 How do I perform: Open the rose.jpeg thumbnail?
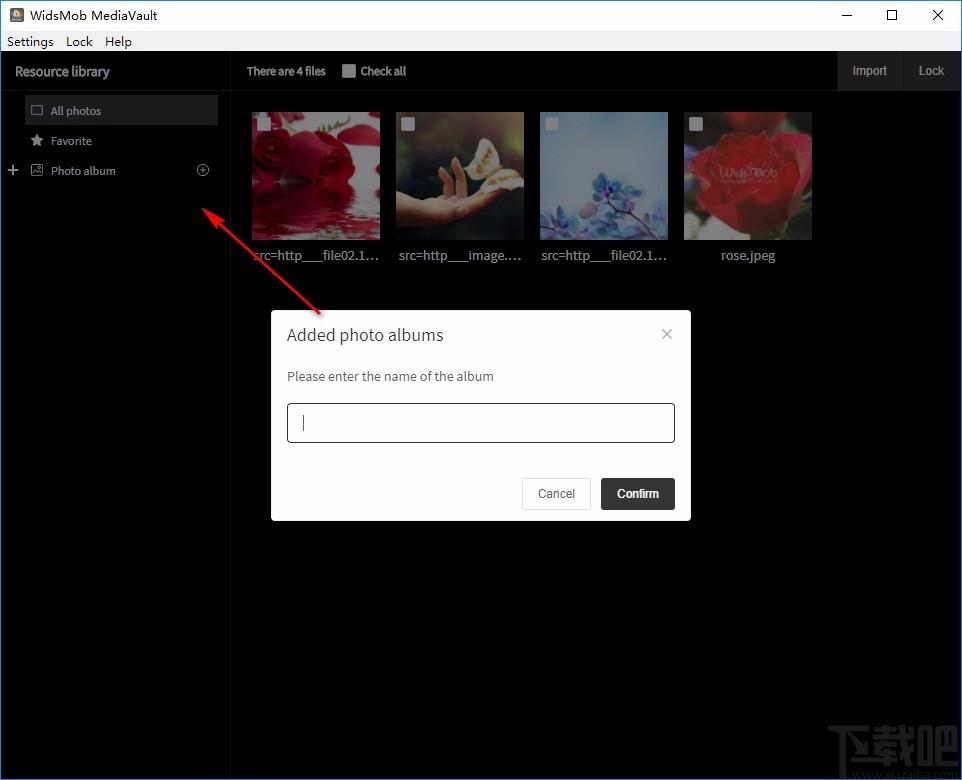748,176
